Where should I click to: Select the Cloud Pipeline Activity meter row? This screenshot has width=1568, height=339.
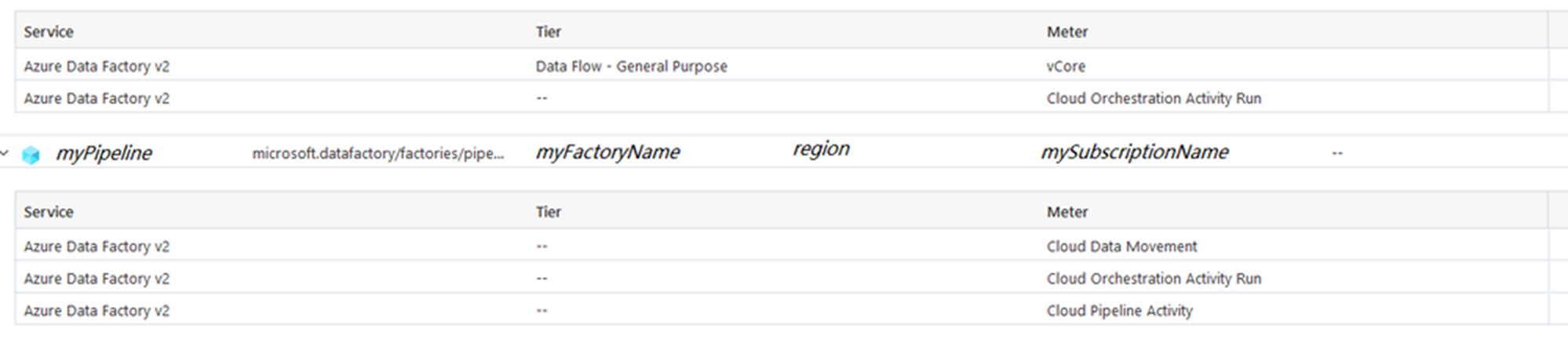click(x=782, y=311)
